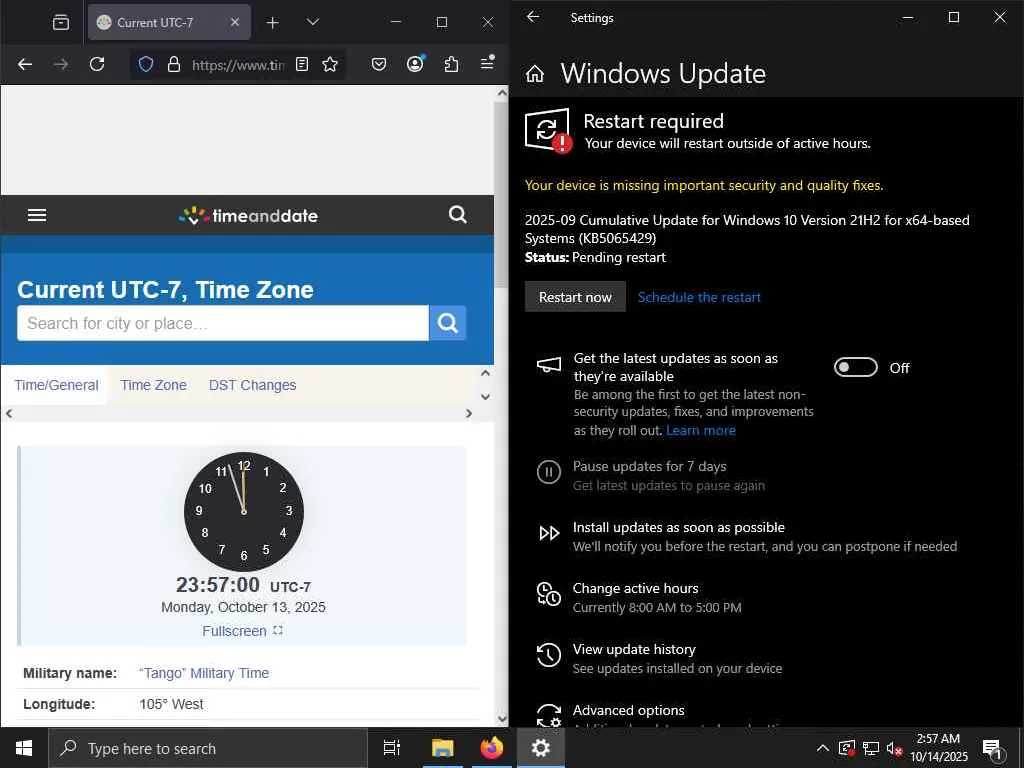Switch to the Time Zone tab

click(153, 385)
